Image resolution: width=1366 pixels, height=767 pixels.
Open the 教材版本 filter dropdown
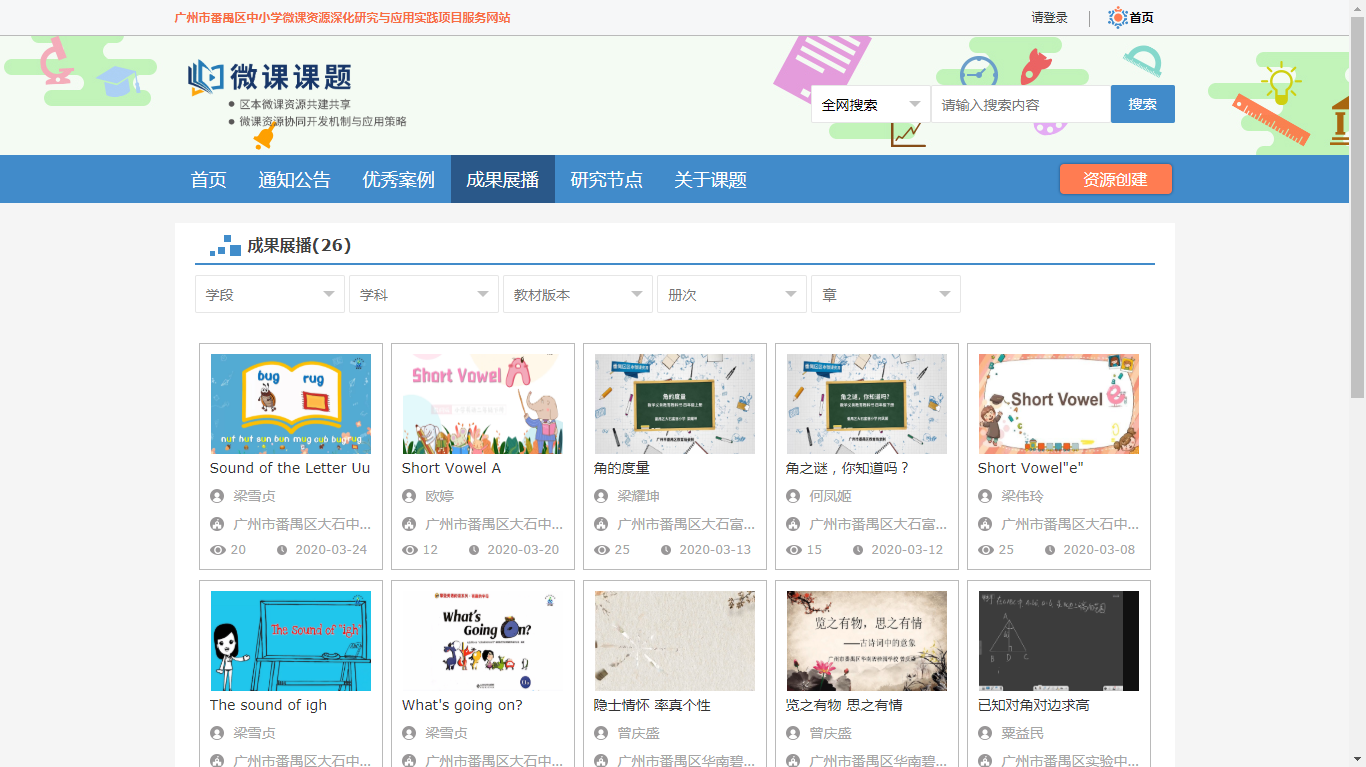click(578, 294)
